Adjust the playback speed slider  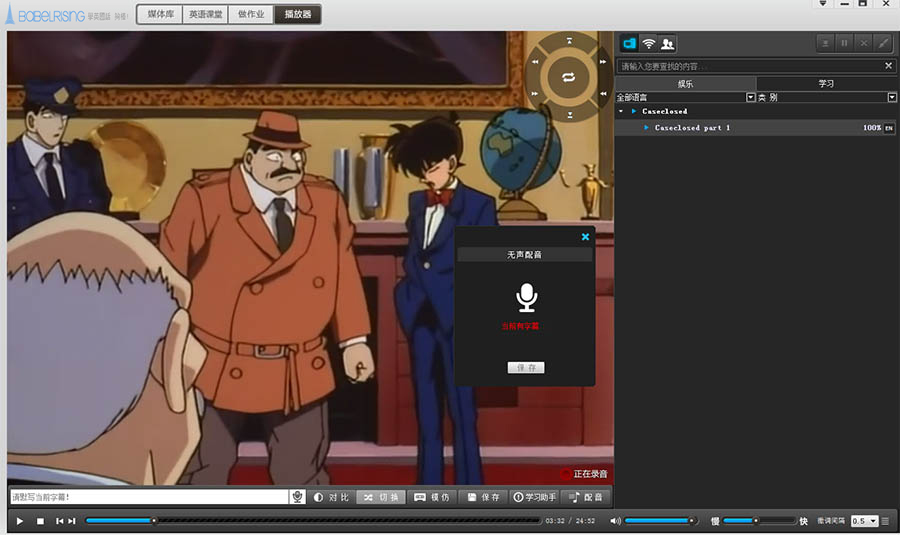click(x=758, y=521)
